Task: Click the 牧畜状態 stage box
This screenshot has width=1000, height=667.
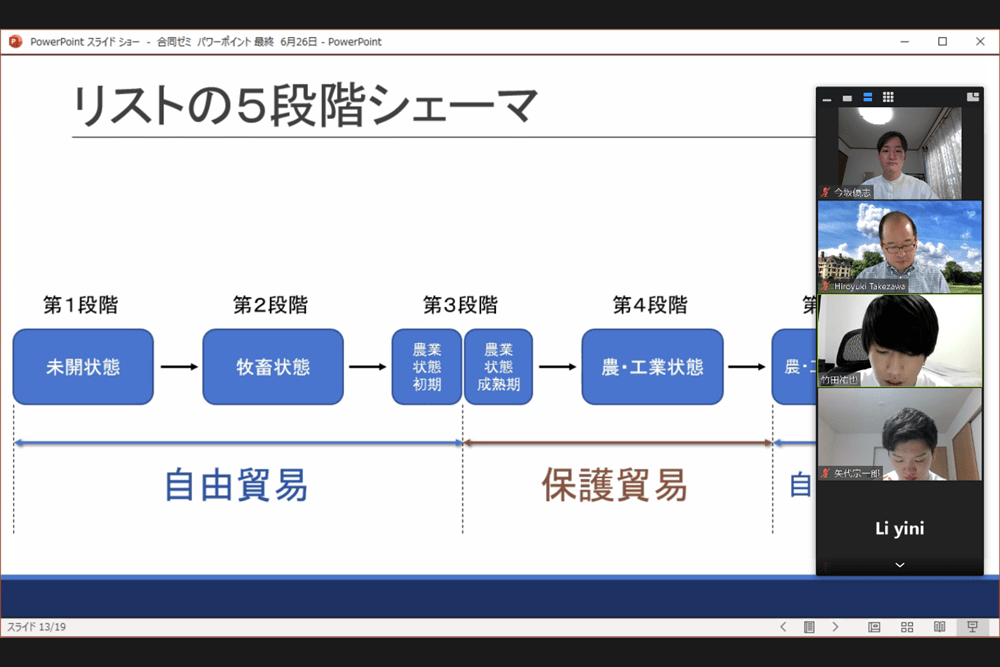Action: click(x=273, y=367)
